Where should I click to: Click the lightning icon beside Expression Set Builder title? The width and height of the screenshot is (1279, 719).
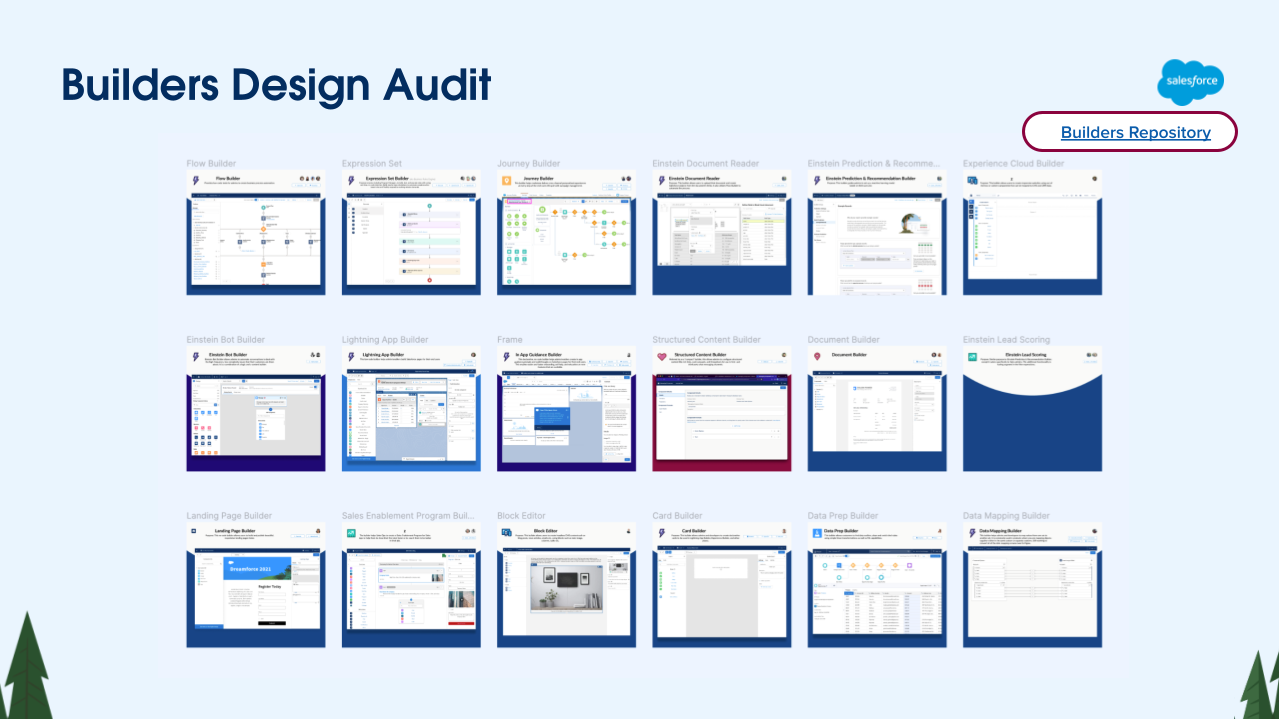[x=351, y=180]
